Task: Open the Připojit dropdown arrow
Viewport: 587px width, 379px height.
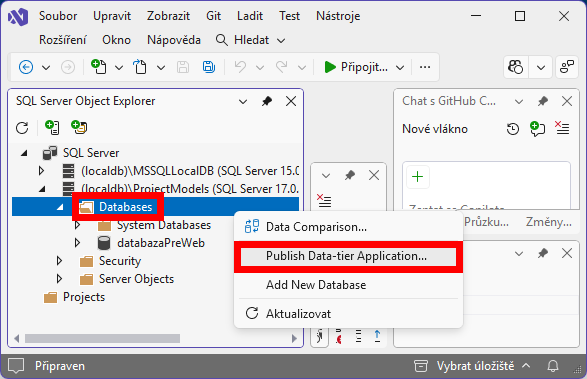Action: tap(400, 68)
